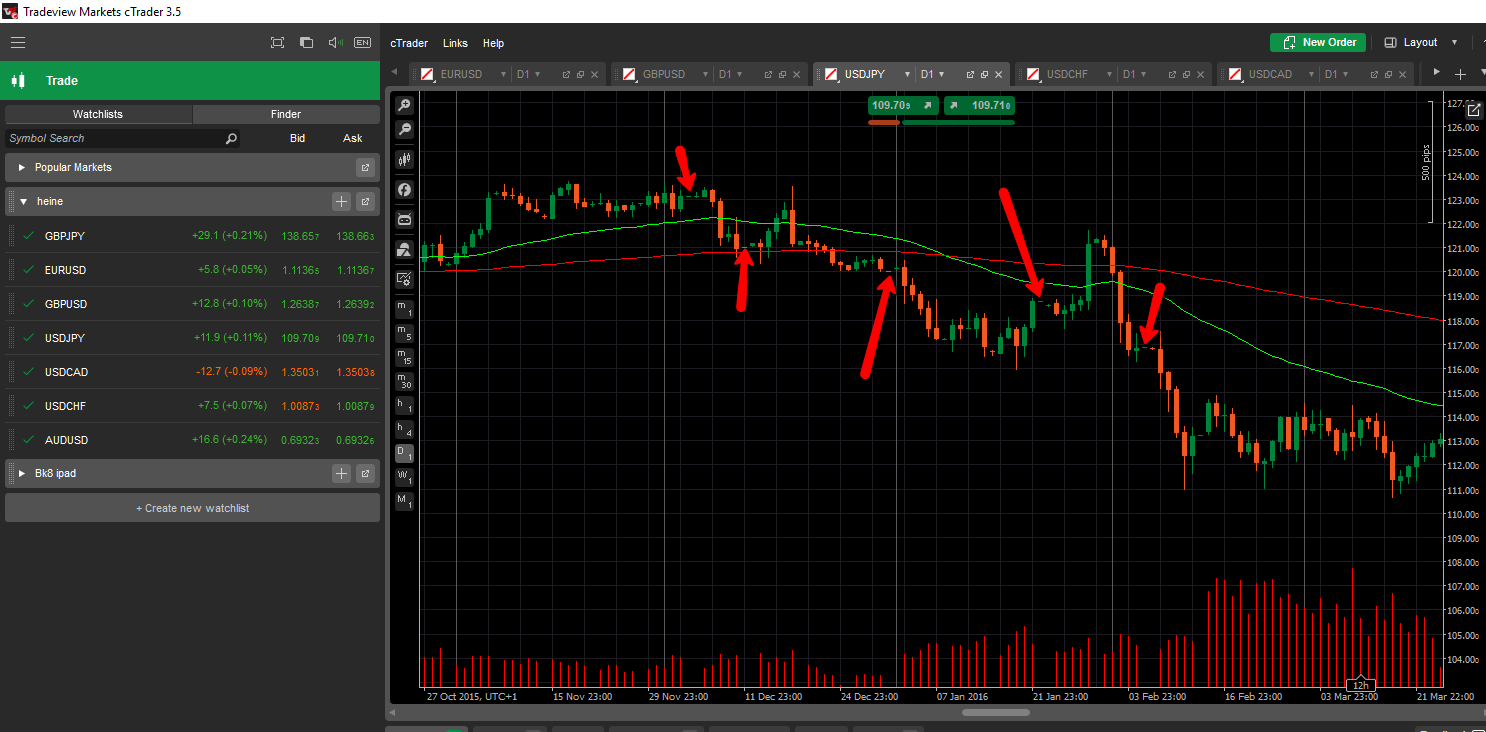
Task: Select the Zoom In tool on the chart toolbar
Action: [404, 104]
